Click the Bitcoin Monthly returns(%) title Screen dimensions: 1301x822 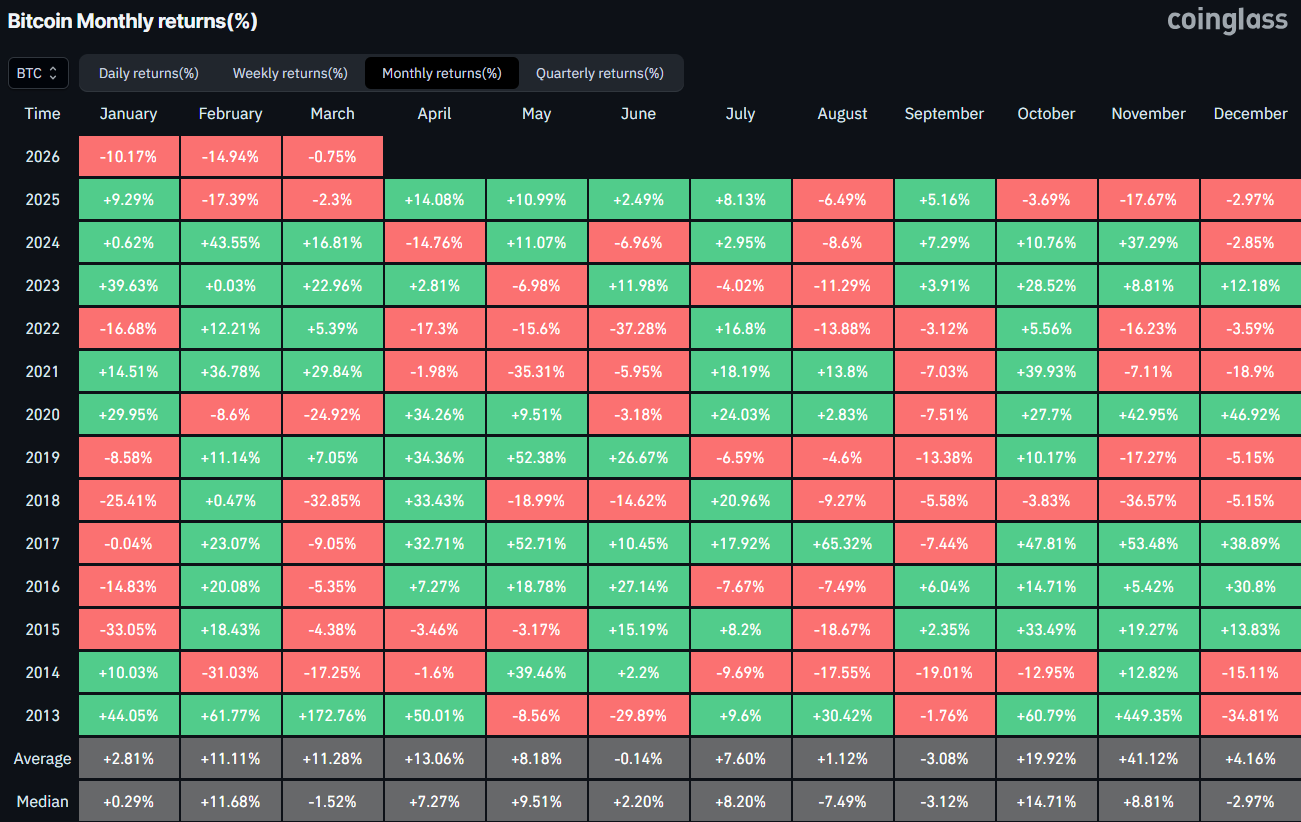tap(133, 20)
